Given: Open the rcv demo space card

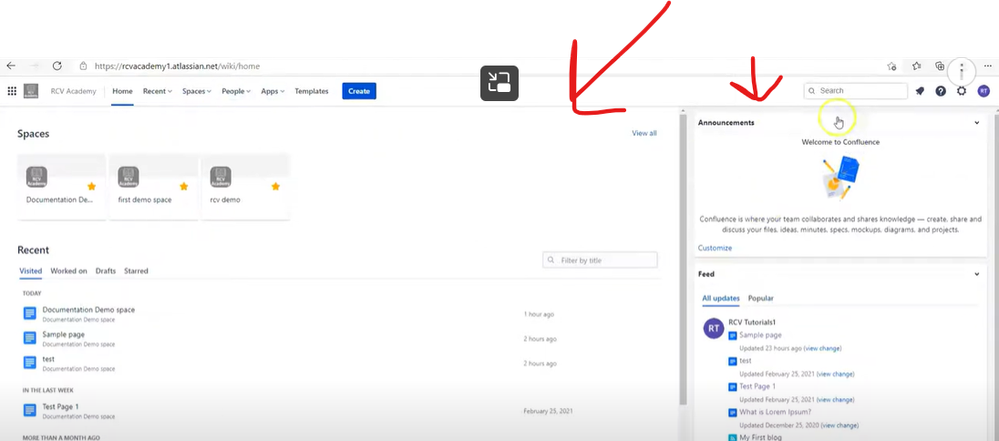Looking at the screenshot, I should pyautogui.click(x=245, y=187).
